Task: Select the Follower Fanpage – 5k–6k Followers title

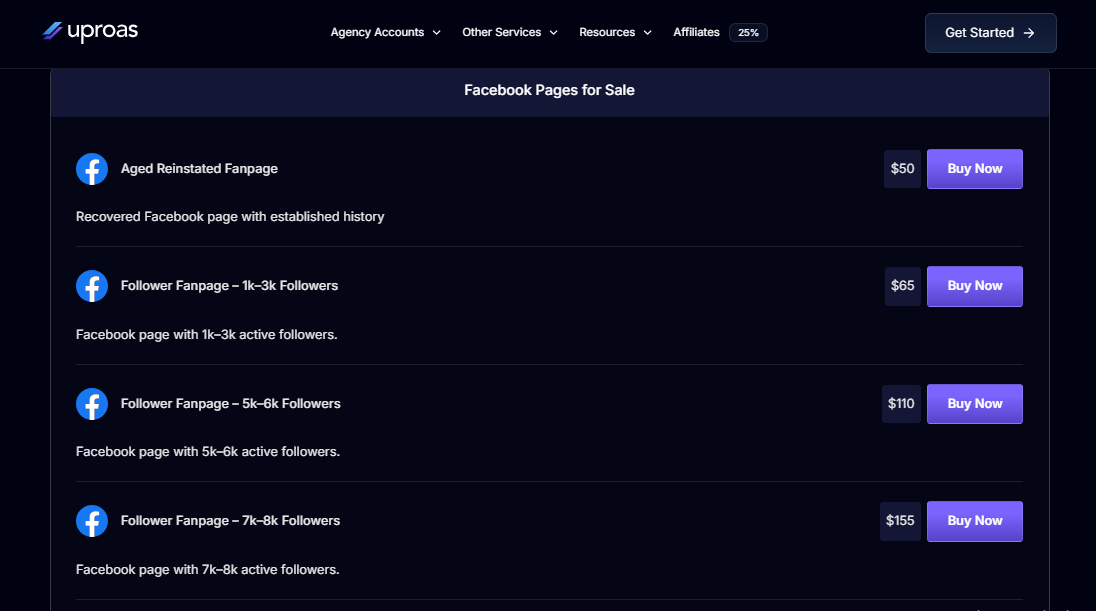Action: click(x=230, y=404)
